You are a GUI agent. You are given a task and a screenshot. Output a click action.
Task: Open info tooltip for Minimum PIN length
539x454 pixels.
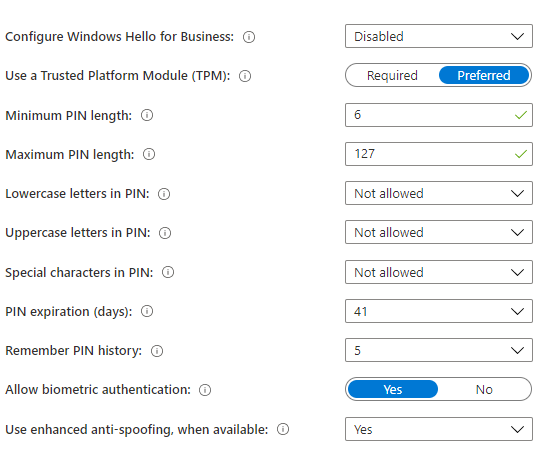[147, 115]
